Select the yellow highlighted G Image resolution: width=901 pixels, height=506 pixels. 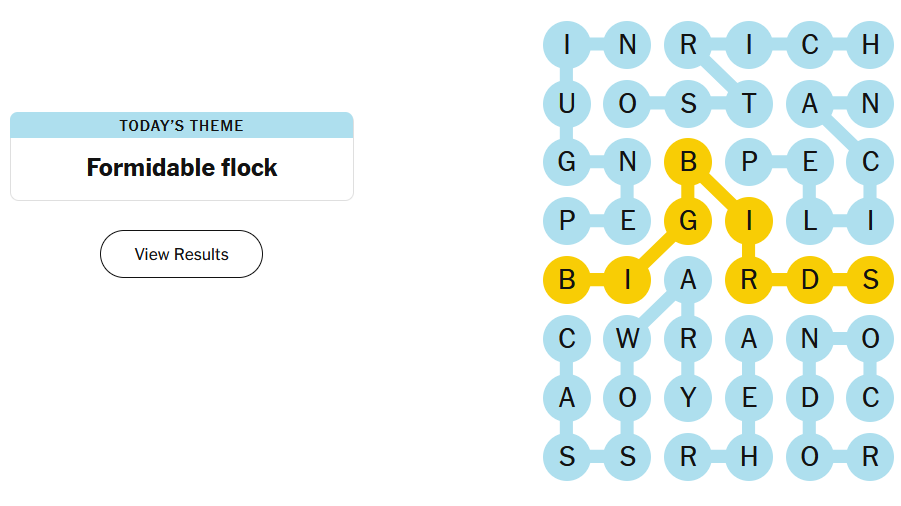coord(688,221)
